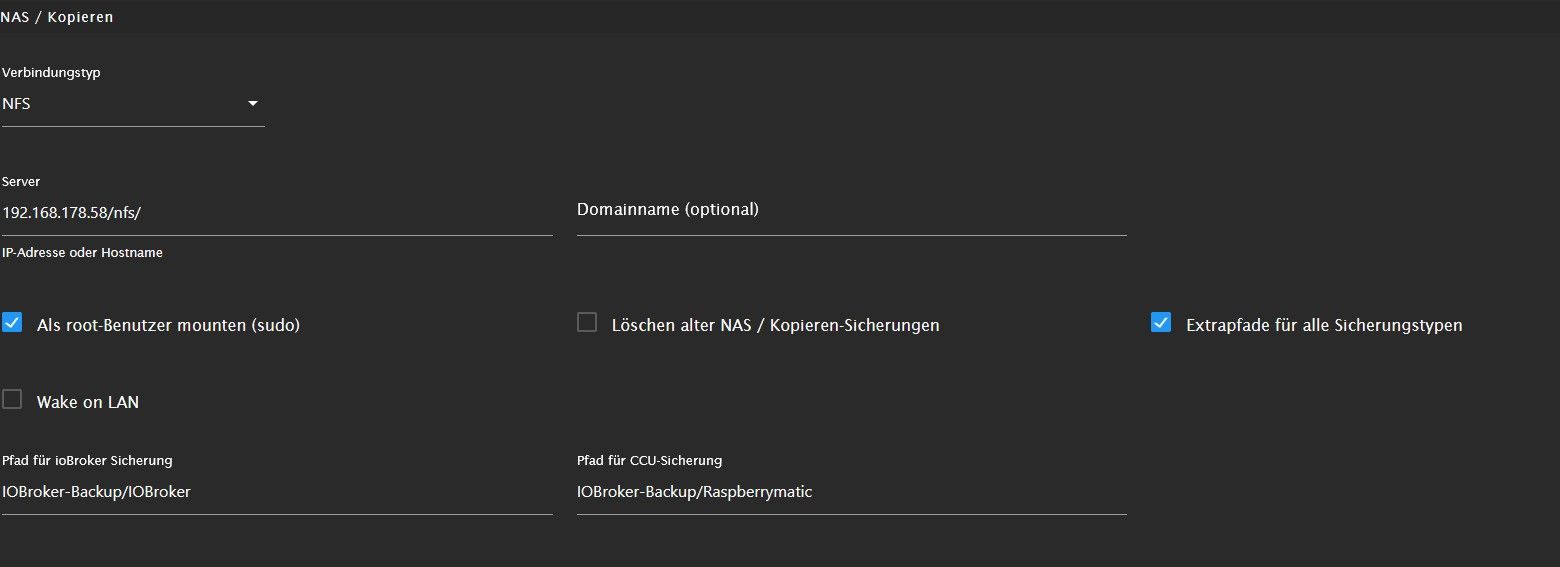
Task: Click the 'Pfad für ioBroker Sicherung' label
Action: pyautogui.click(x=87, y=460)
